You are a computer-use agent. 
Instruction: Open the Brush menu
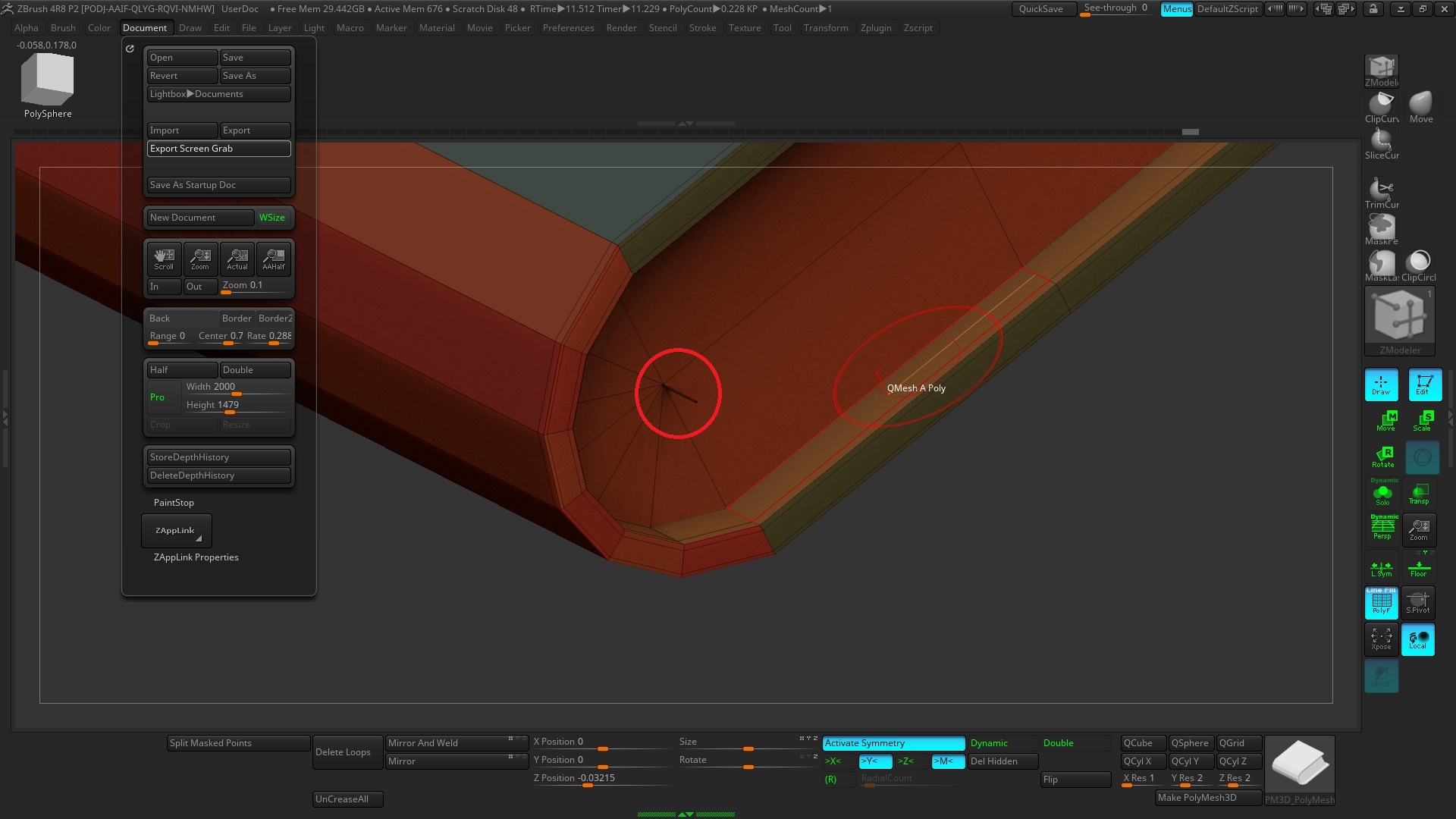[63, 28]
